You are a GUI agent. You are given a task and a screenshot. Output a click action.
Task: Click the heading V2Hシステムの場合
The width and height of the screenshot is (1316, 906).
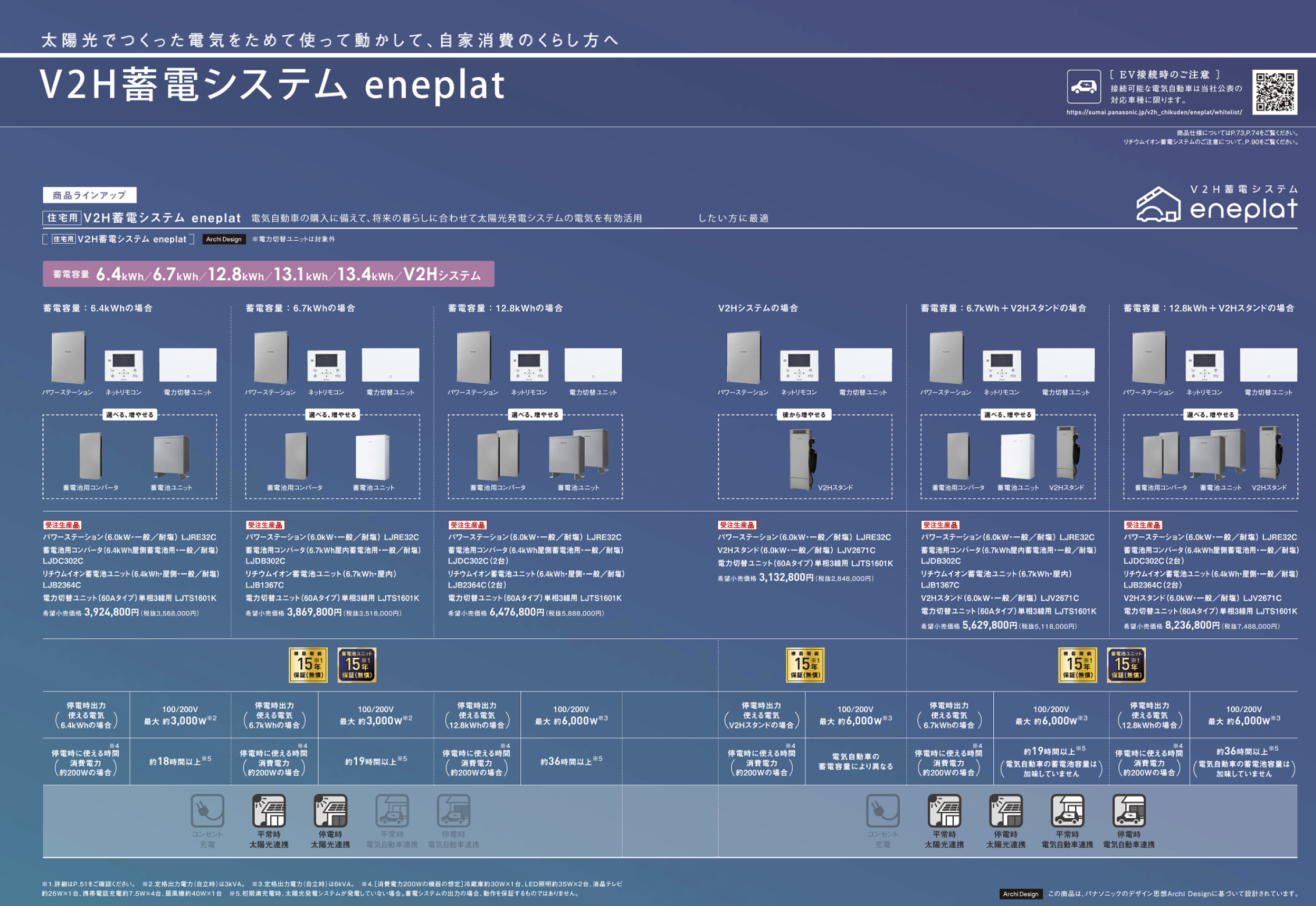[x=758, y=308]
